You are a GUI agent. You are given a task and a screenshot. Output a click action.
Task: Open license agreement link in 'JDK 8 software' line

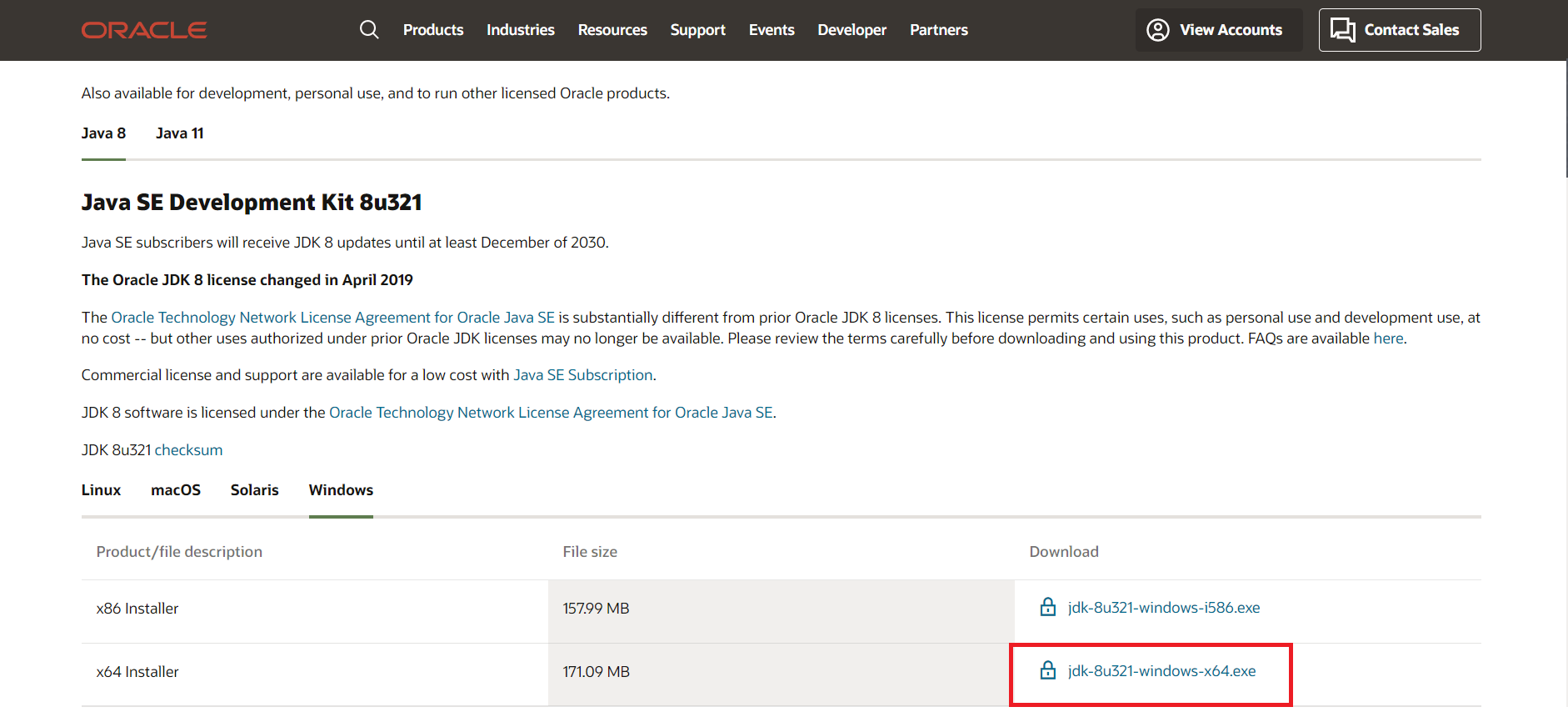551,413
